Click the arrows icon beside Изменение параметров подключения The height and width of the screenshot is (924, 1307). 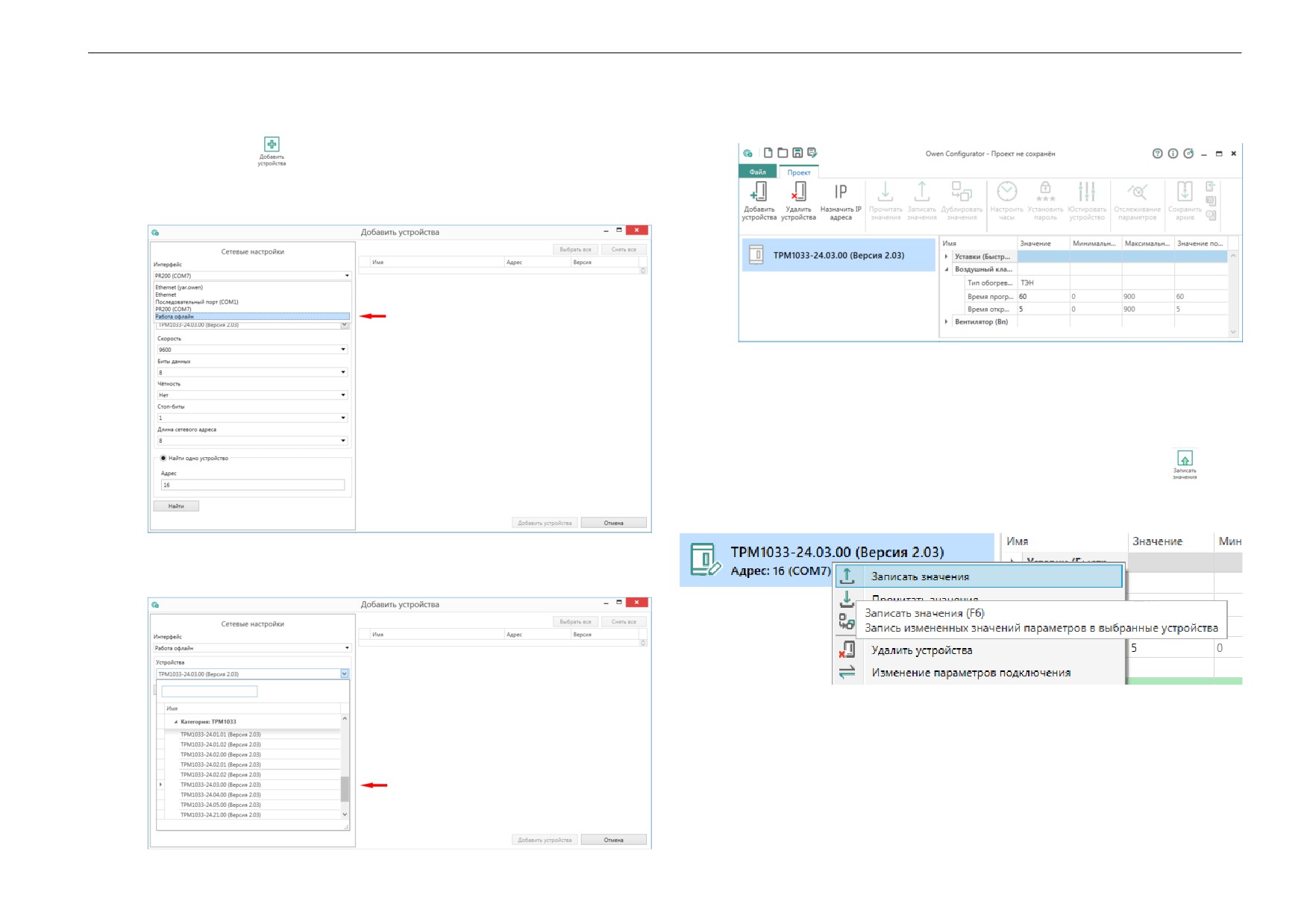pyautogui.click(x=847, y=673)
